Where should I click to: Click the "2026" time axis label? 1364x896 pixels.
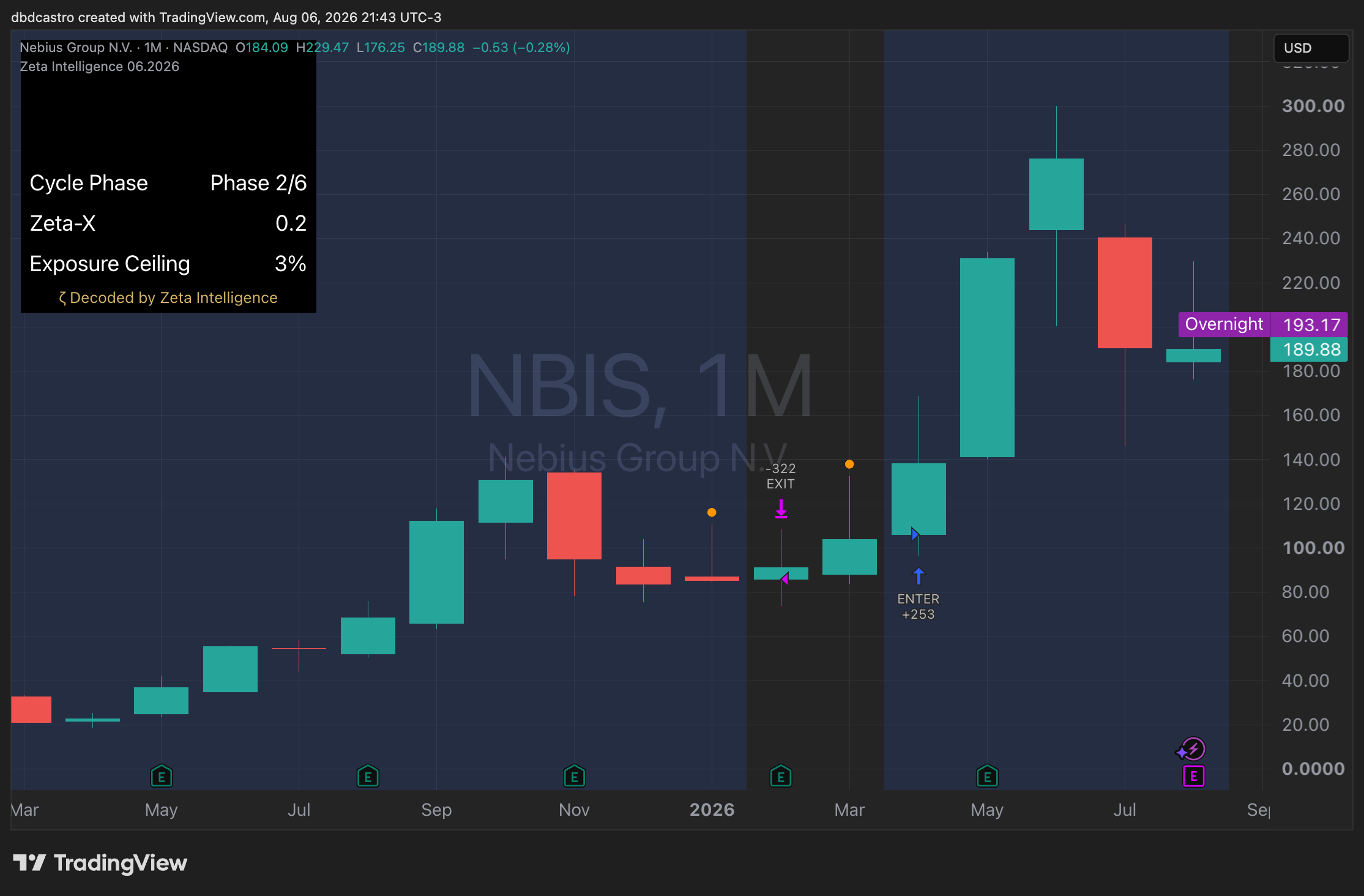tap(712, 810)
